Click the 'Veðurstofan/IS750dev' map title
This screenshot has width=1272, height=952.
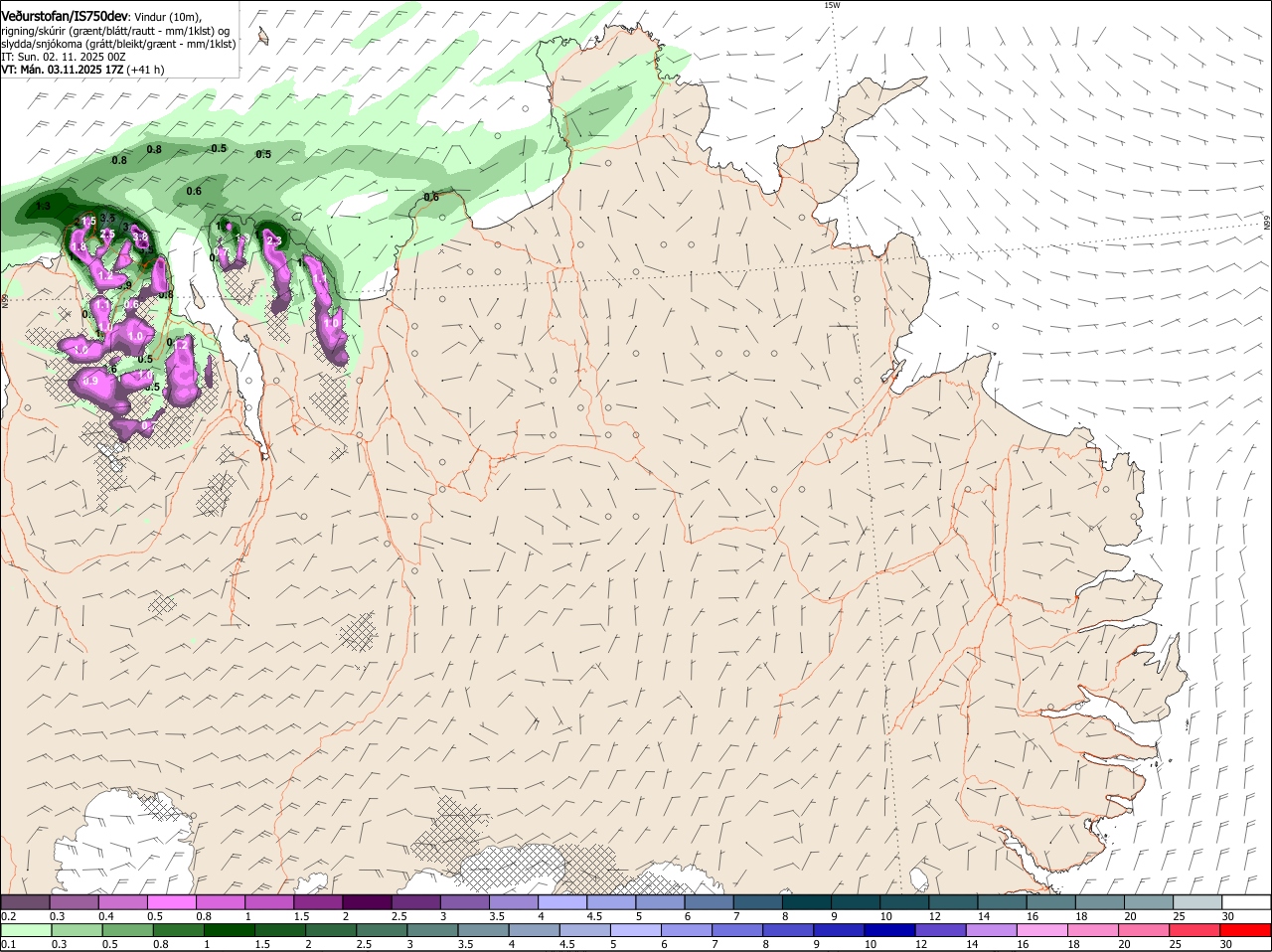(x=65, y=17)
